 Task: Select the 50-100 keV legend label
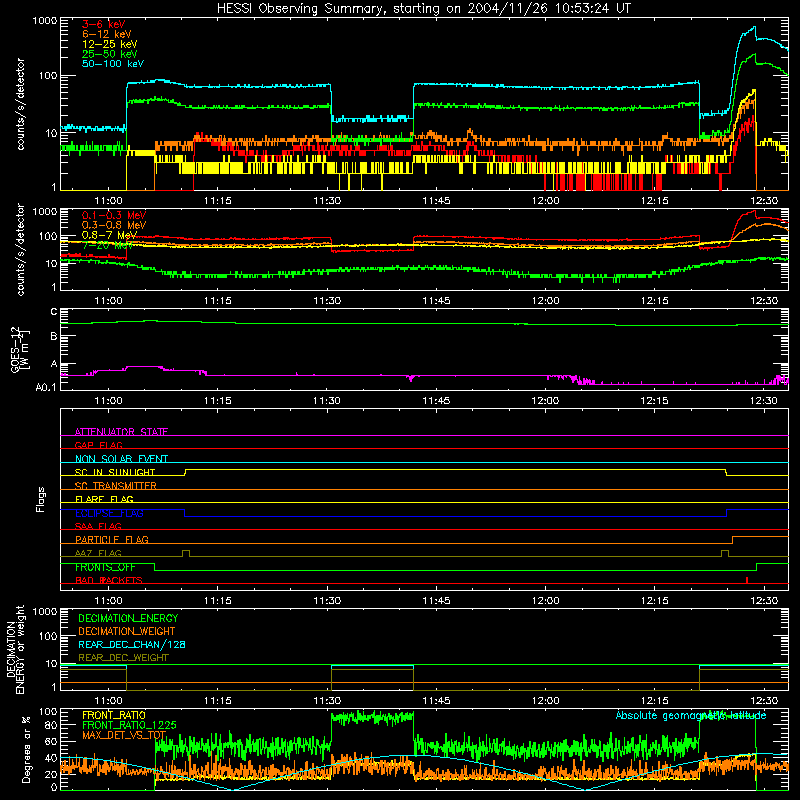click(x=113, y=64)
